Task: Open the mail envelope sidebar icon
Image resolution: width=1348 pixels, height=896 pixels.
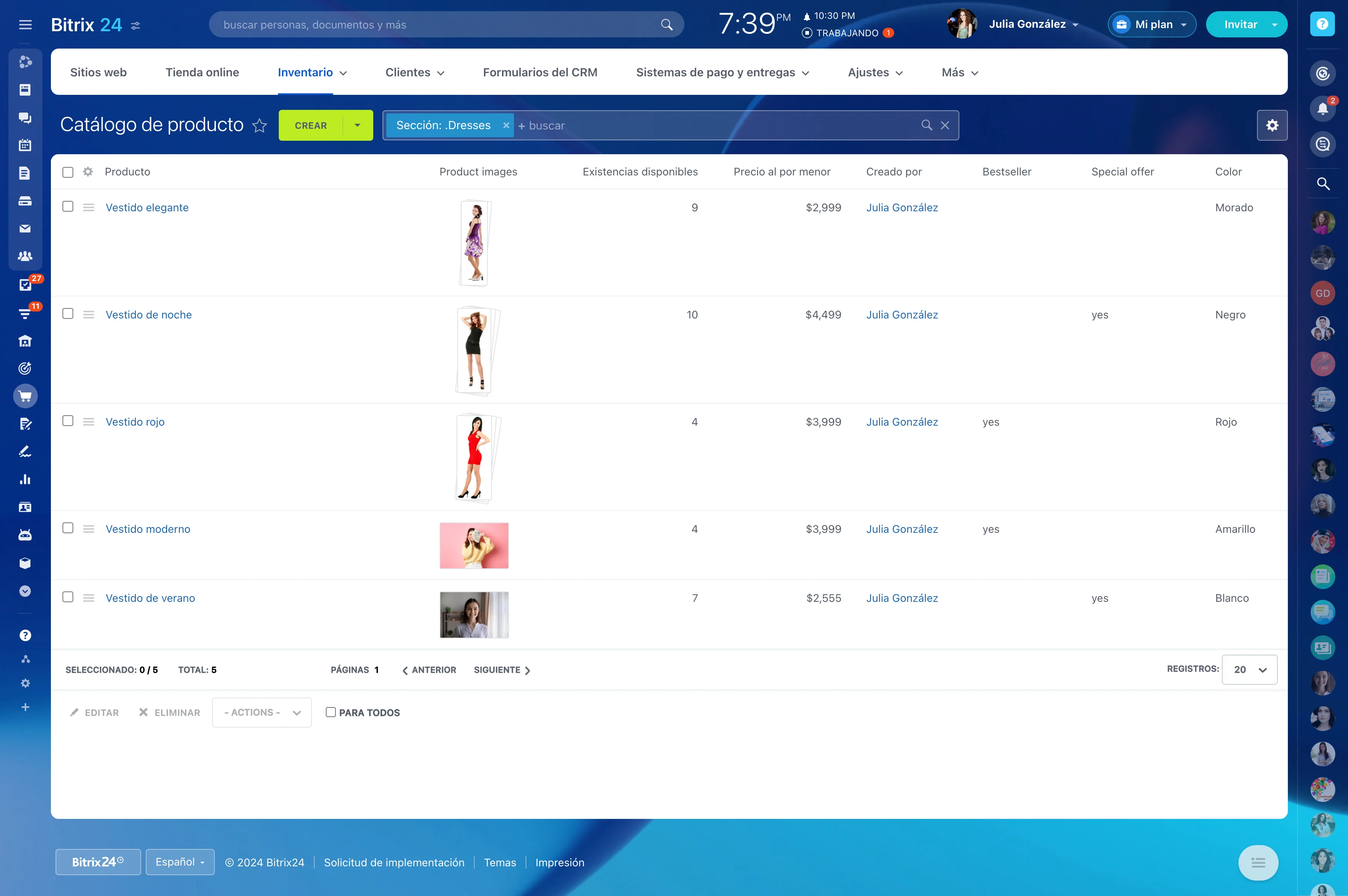Action: pyautogui.click(x=25, y=229)
